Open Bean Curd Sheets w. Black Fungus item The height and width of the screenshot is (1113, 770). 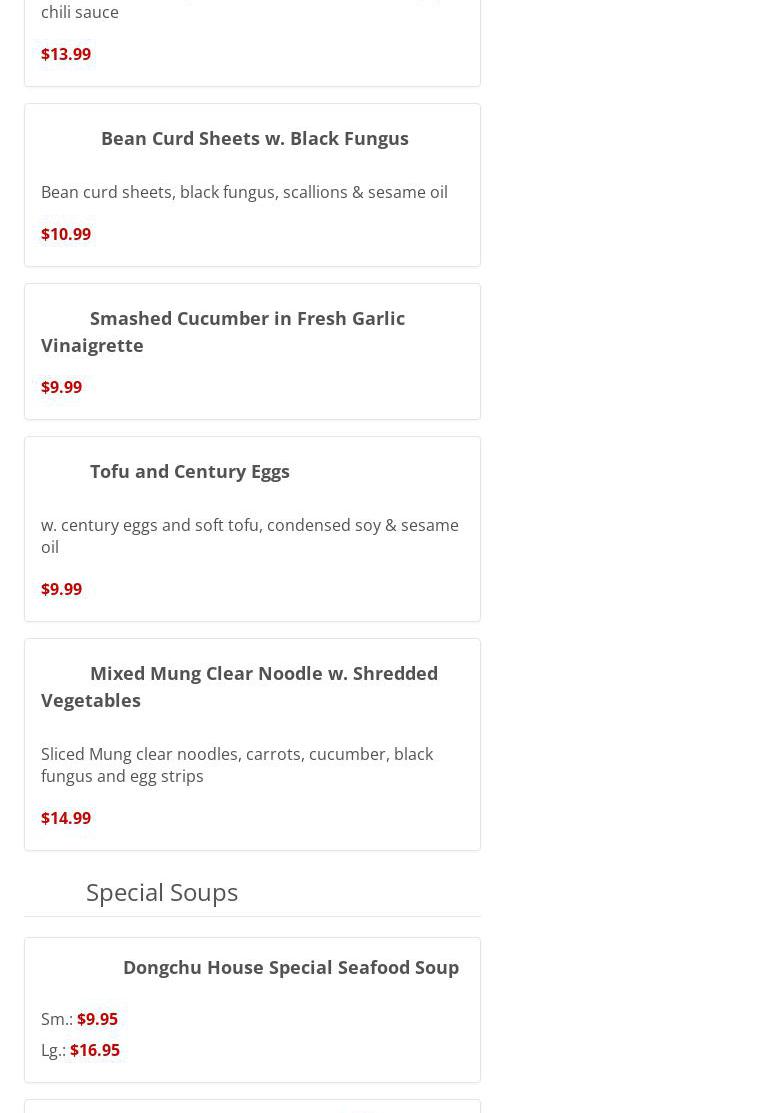254,138
